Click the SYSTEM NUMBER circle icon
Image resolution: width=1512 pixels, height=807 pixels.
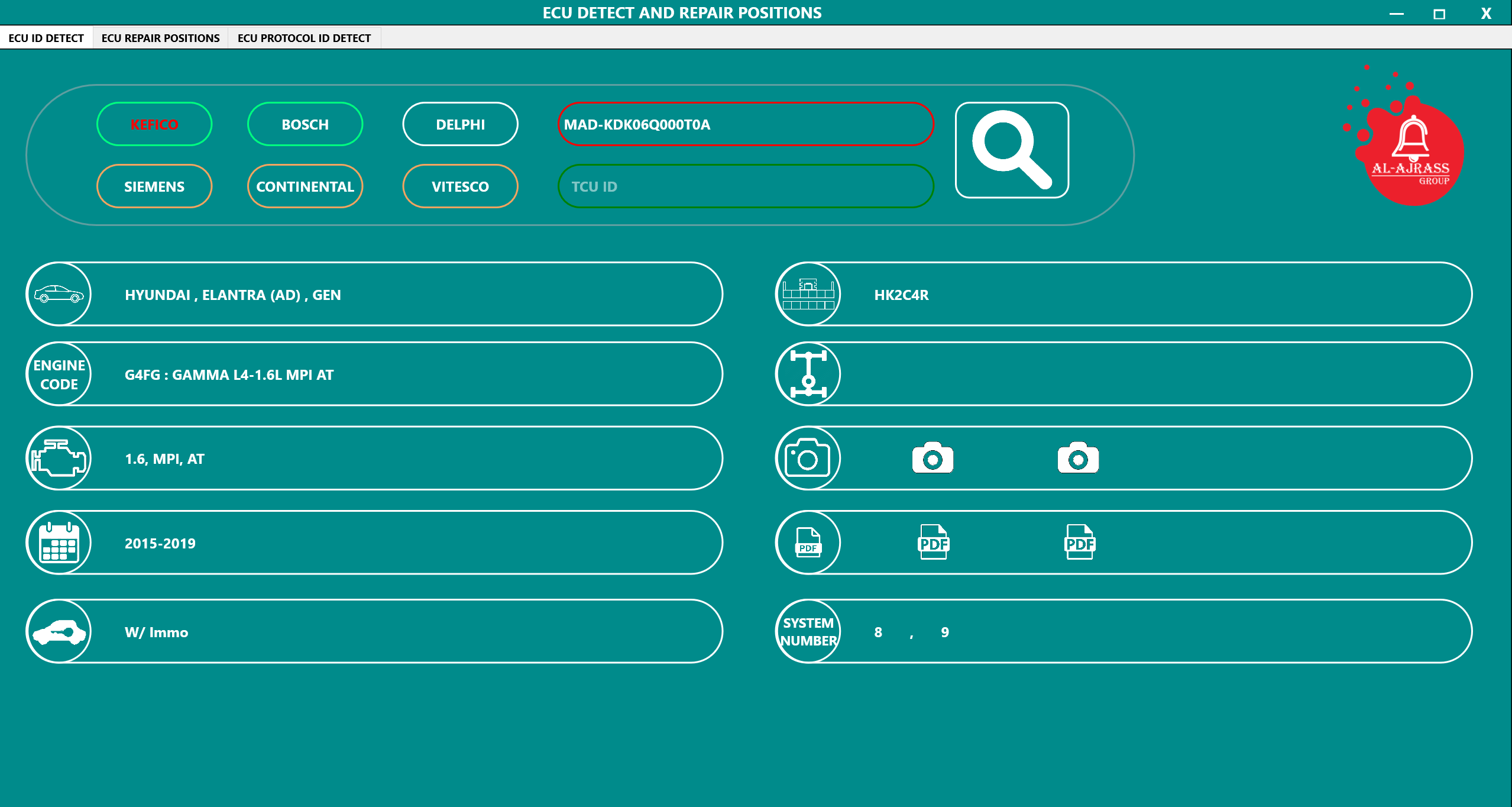pos(808,631)
